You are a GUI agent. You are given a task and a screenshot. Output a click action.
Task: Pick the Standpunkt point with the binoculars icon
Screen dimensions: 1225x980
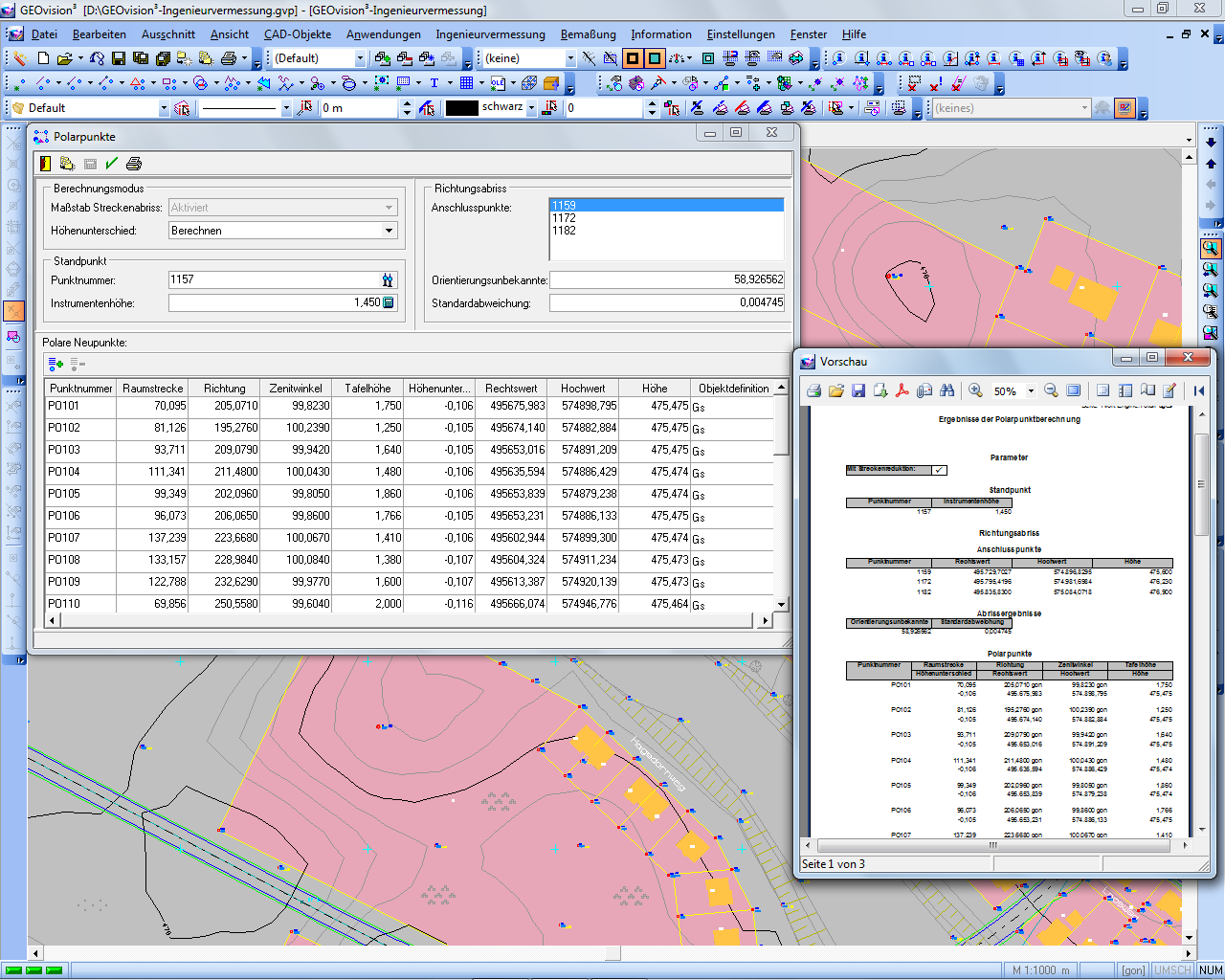[x=388, y=279]
